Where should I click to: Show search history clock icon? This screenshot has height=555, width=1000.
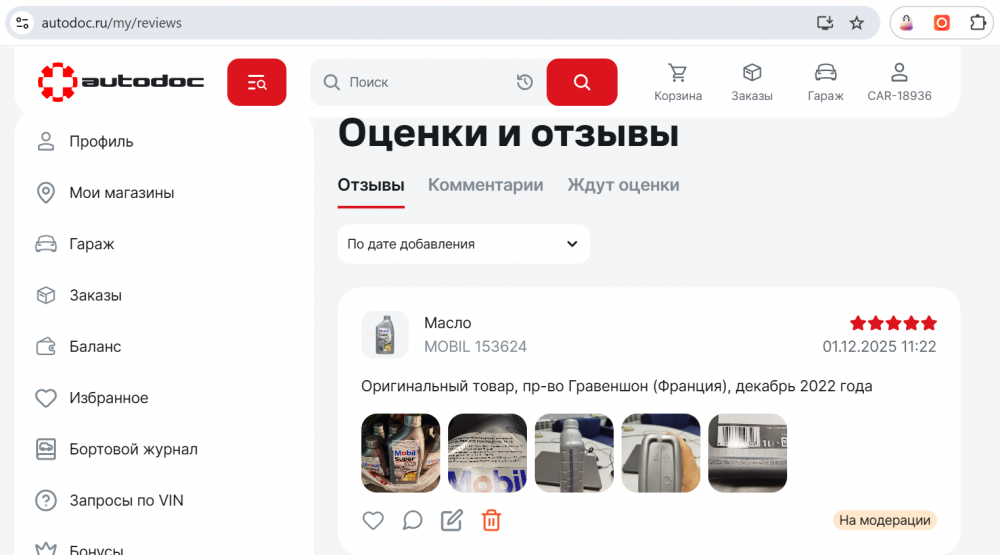click(525, 82)
